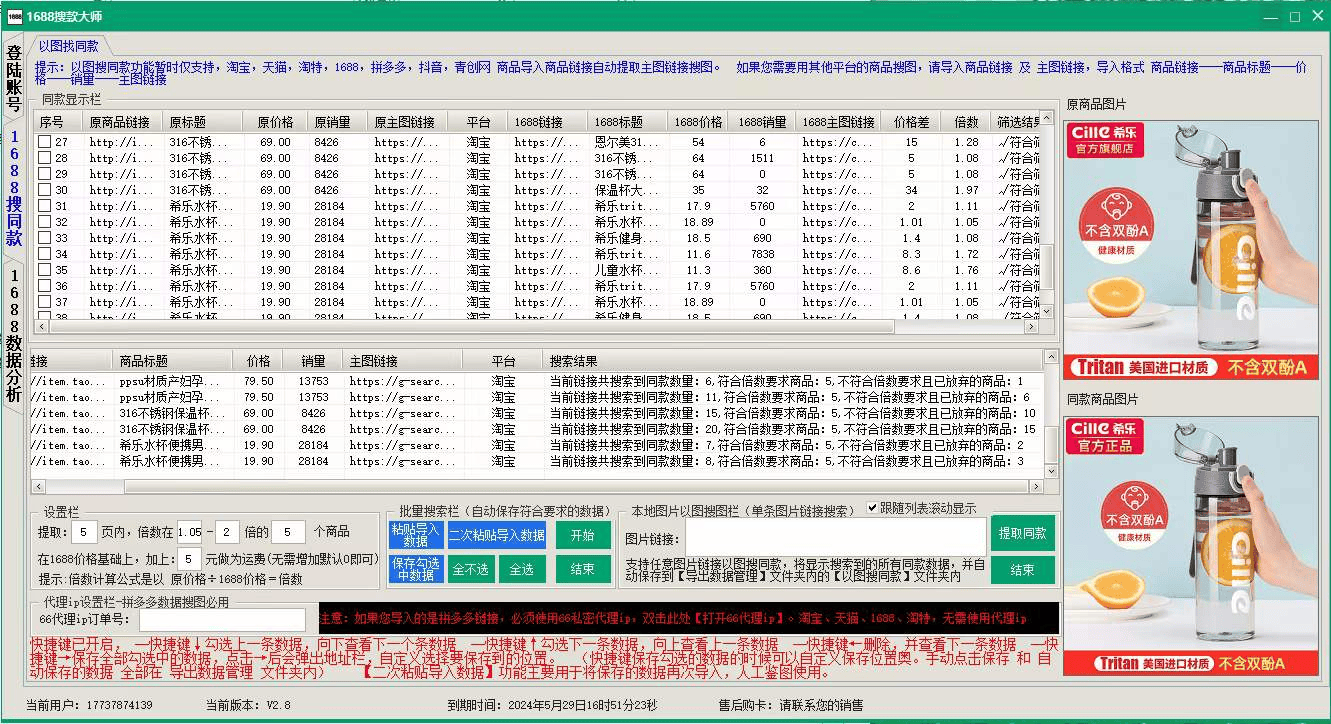Sort by the 序号 column header
The height and width of the screenshot is (724, 1331).
pyautogui.click(x=56, y=122)
